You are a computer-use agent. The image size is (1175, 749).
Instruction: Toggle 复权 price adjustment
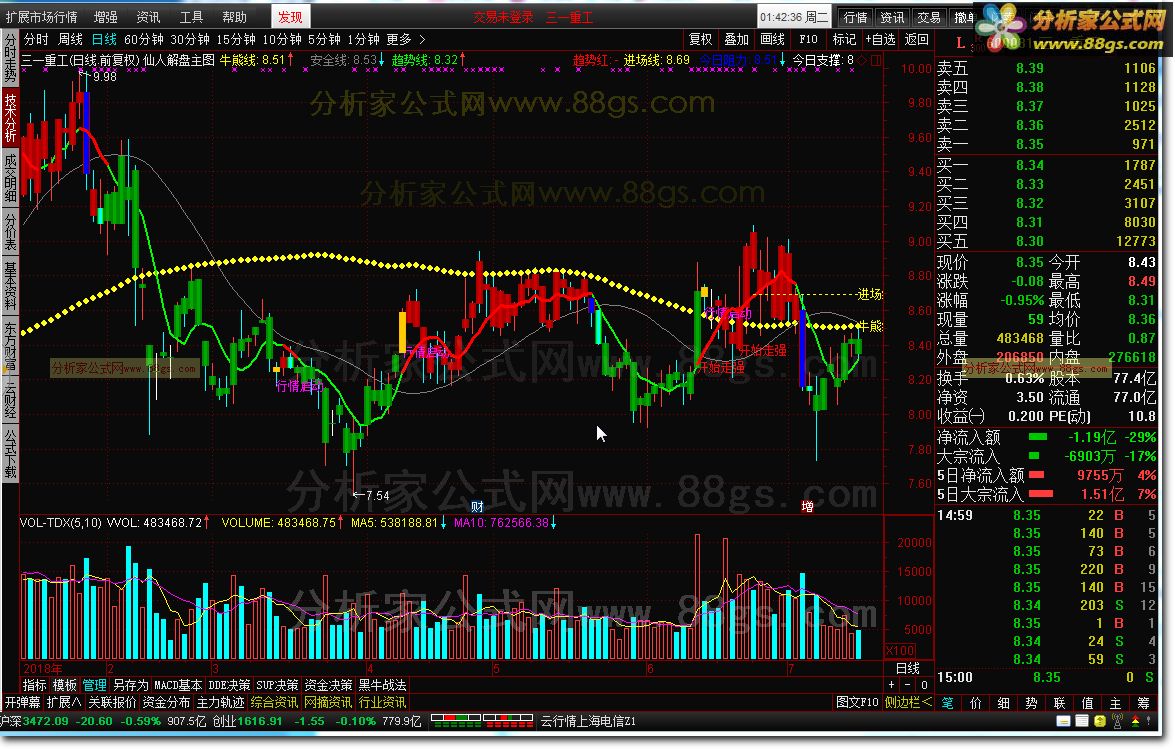pyautogui.click(x=701, y=39)
